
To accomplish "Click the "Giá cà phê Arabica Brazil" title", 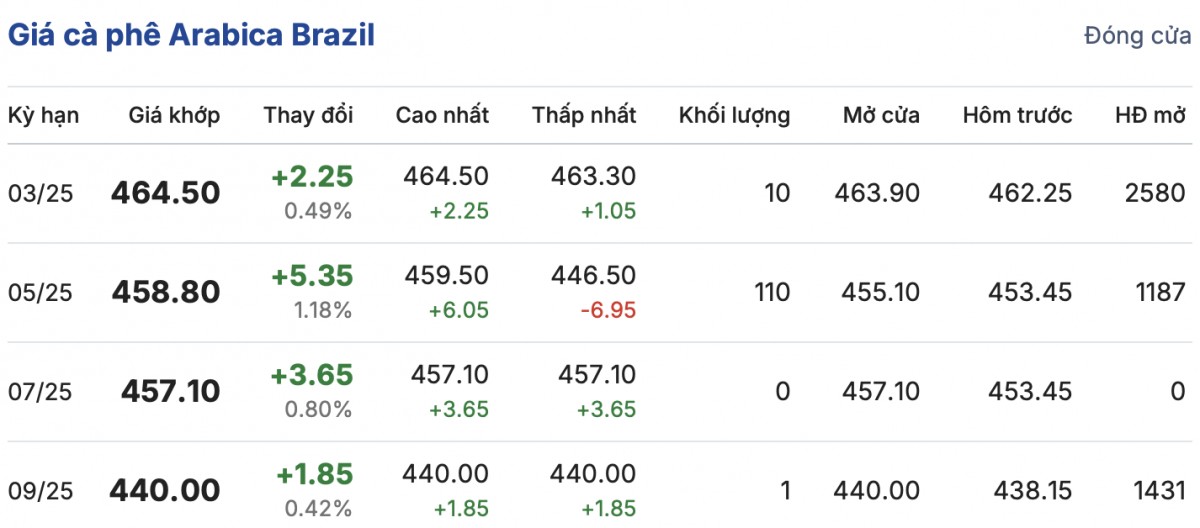I will pyautogui.click(x=191, y=36).
